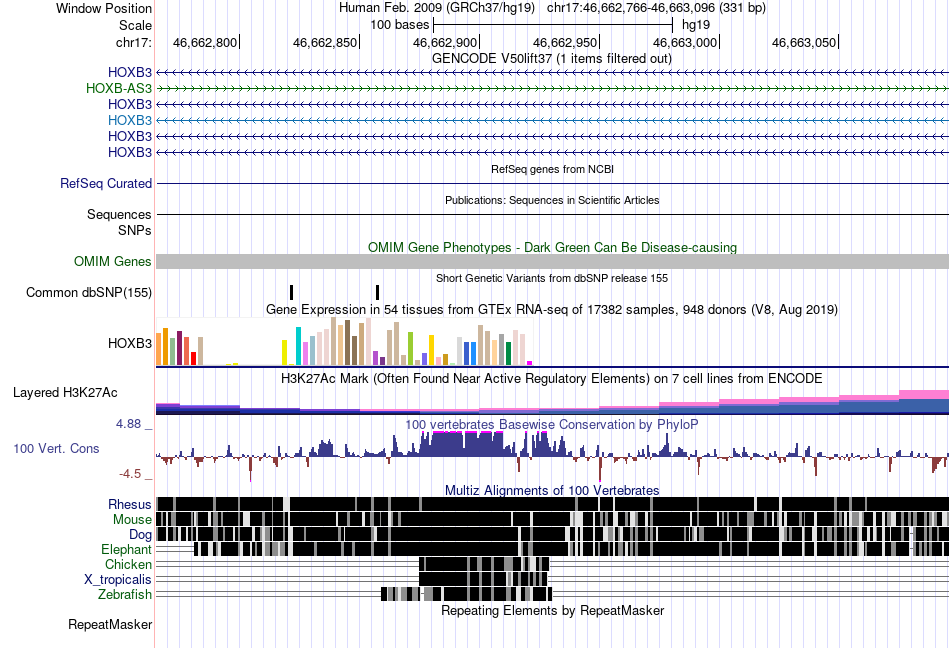Click Publications: Sequences in Scientific Articles title
This screenshot has width=950, height=648.
552,200
